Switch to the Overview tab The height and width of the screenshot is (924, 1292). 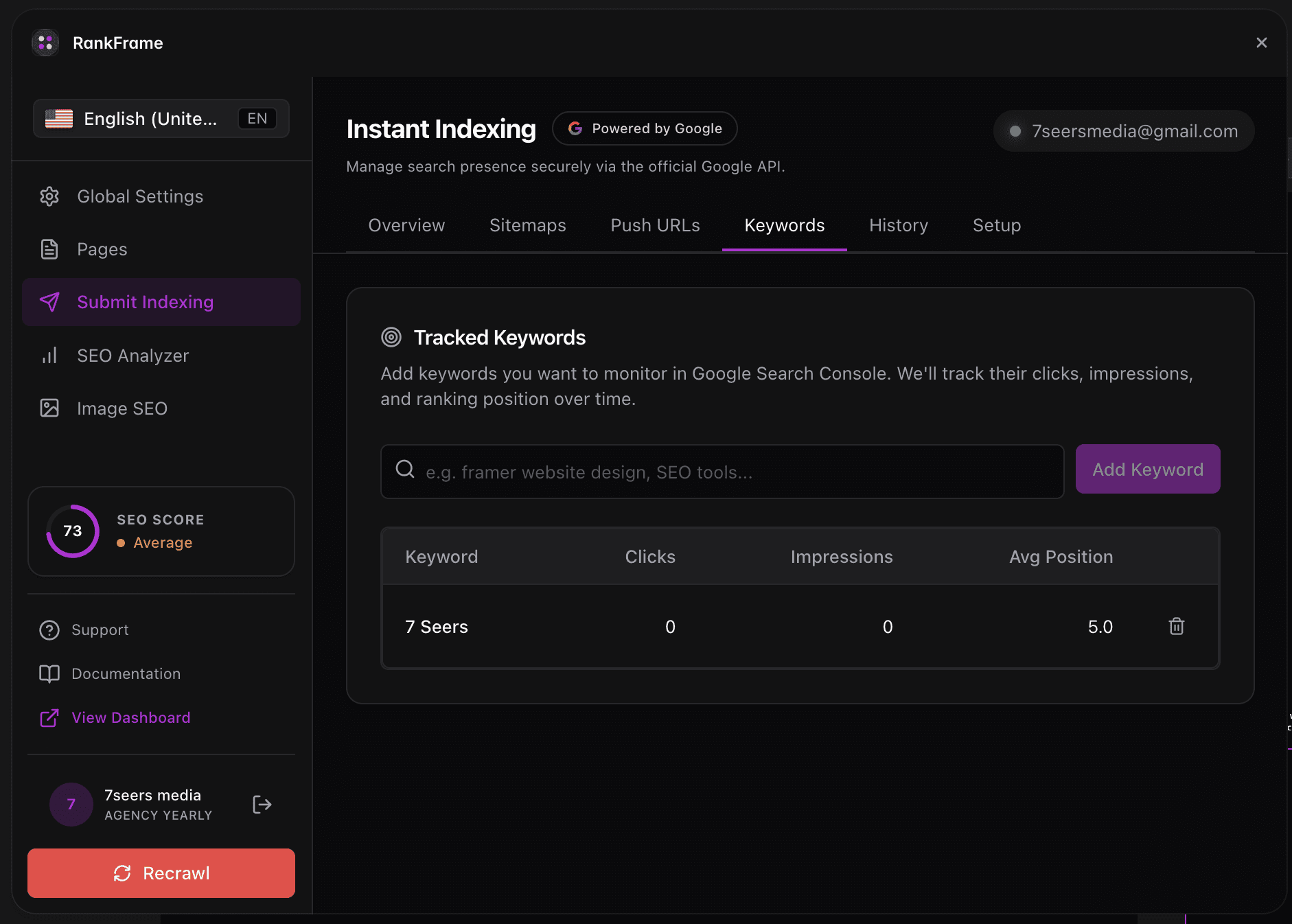(406, 225)
